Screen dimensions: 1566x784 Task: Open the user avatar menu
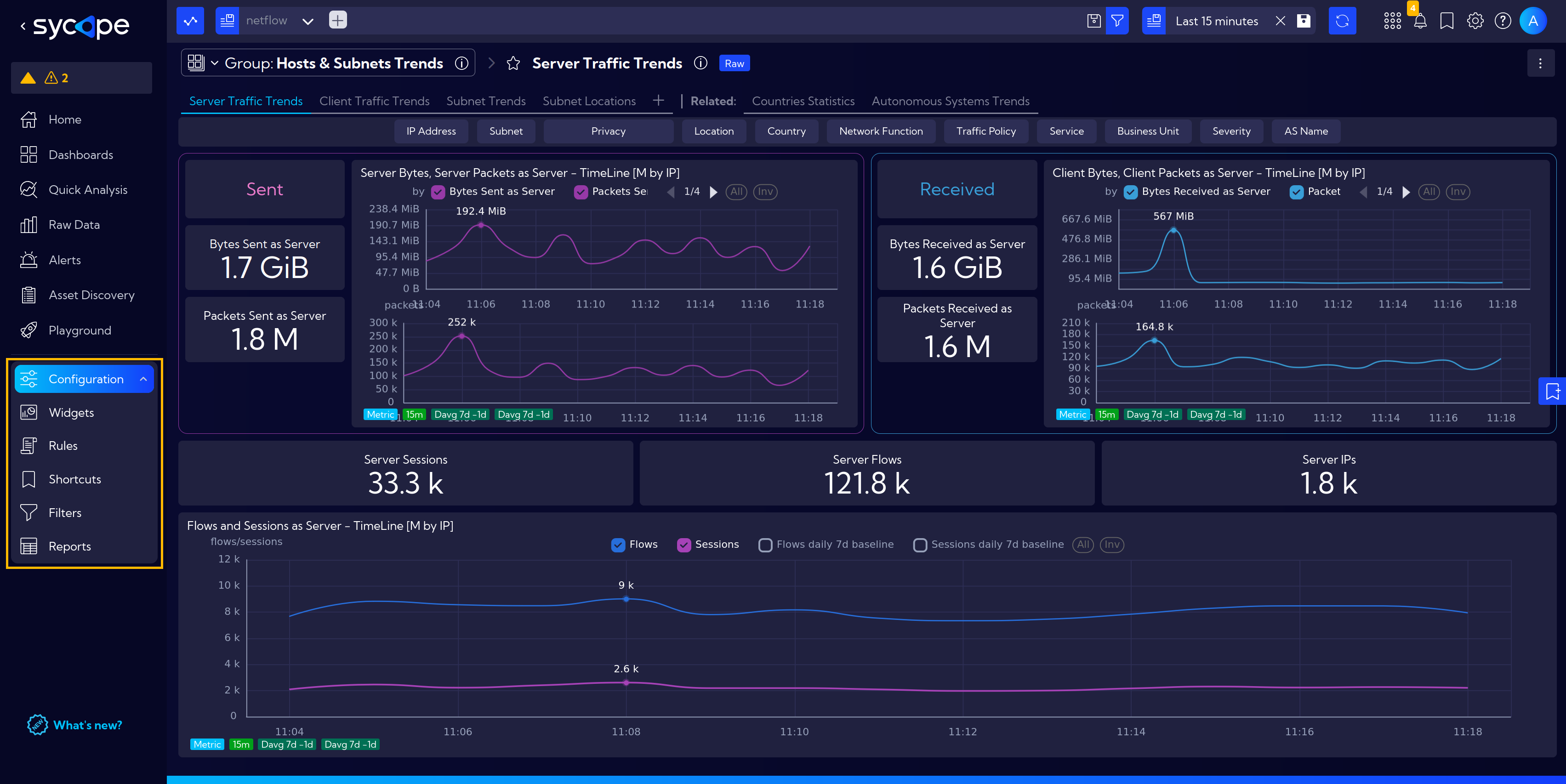click(x=1533, y=21)
